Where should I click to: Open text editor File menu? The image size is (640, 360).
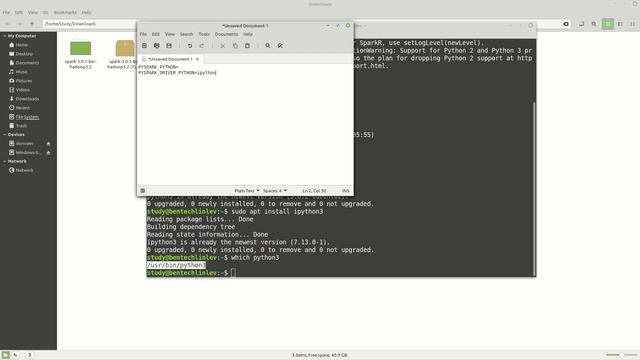[x=143, y=34]
